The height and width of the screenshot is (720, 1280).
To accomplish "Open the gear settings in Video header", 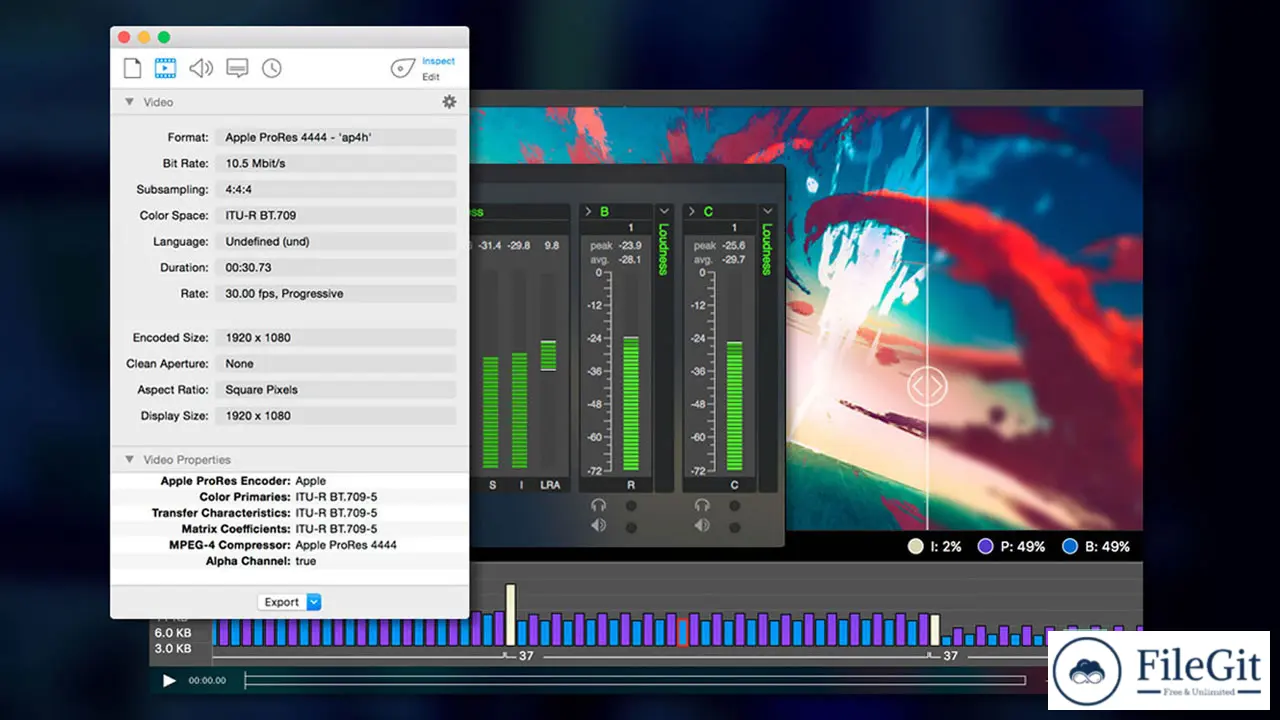I will [449, 102].
